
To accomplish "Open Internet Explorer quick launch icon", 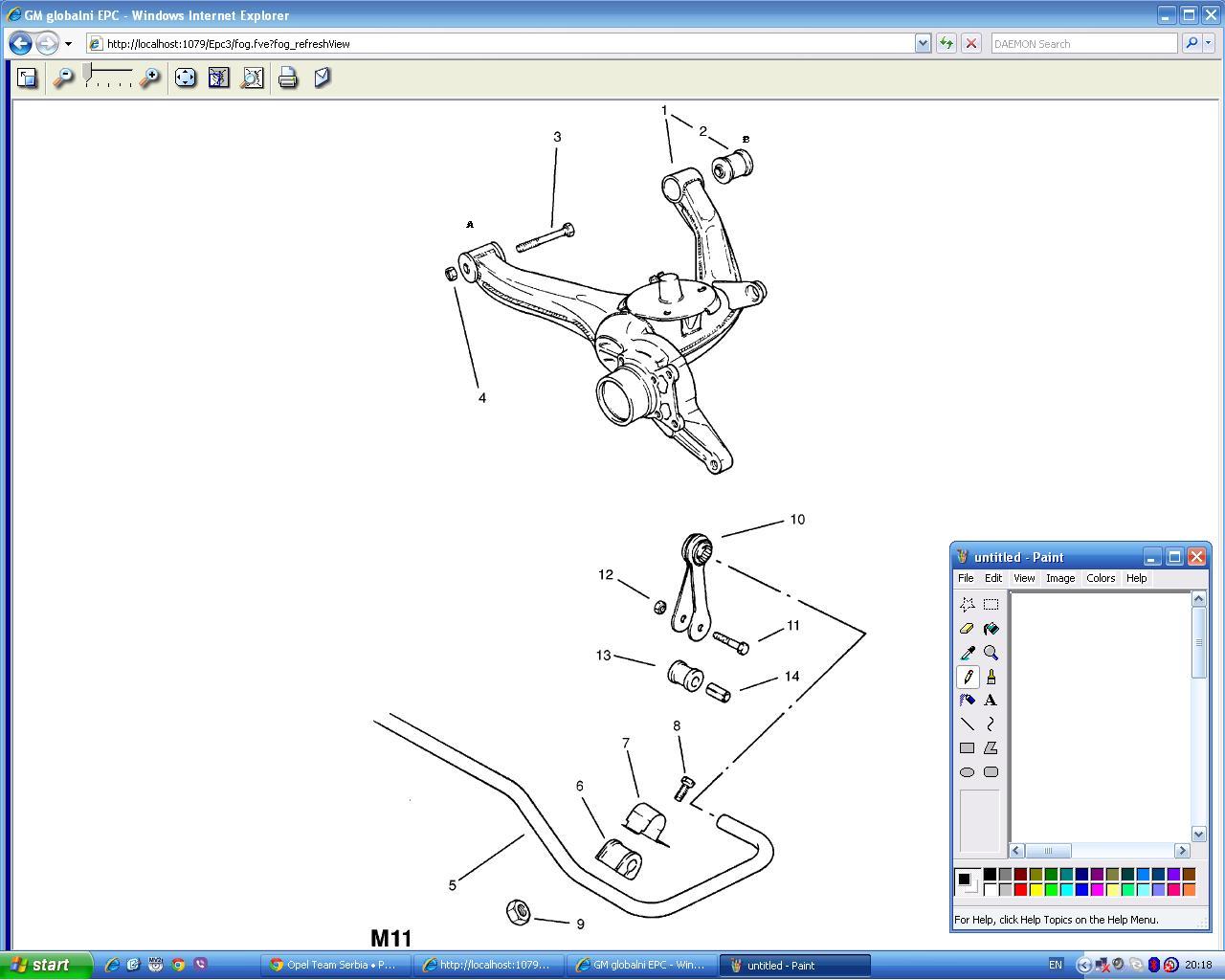I will click(x=112, y=965).
